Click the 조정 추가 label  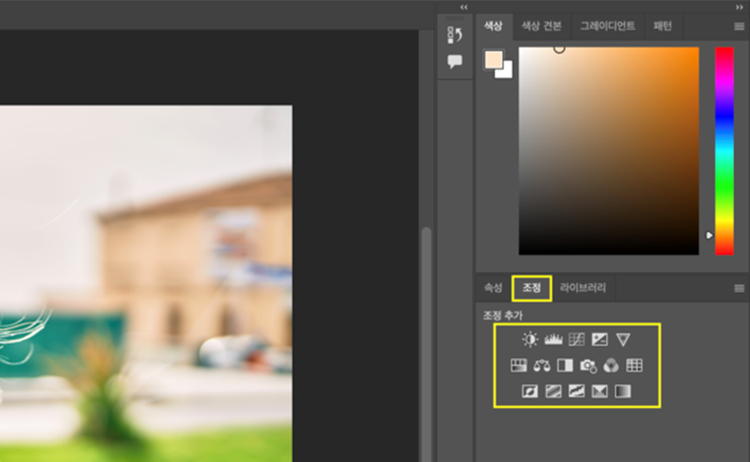[503, 316]
